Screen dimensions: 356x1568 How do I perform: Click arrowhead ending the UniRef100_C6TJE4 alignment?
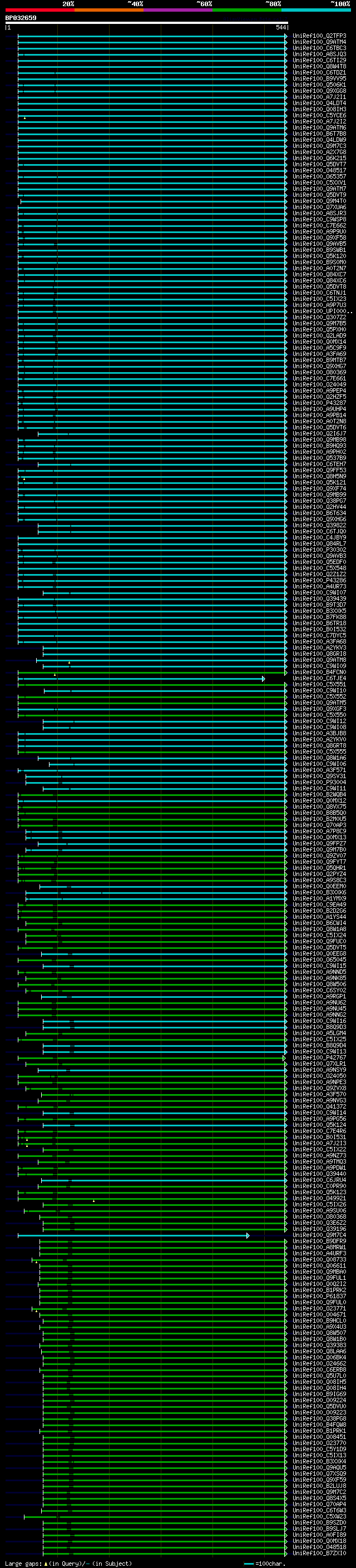(x=264, y=678)
